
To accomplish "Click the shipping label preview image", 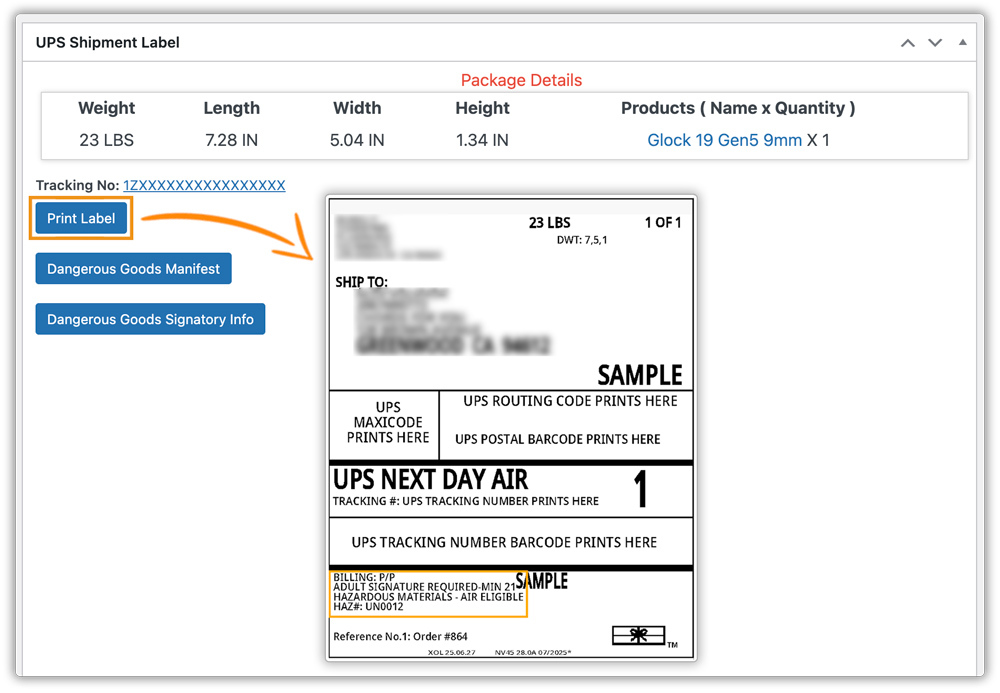I will (511, 428).
